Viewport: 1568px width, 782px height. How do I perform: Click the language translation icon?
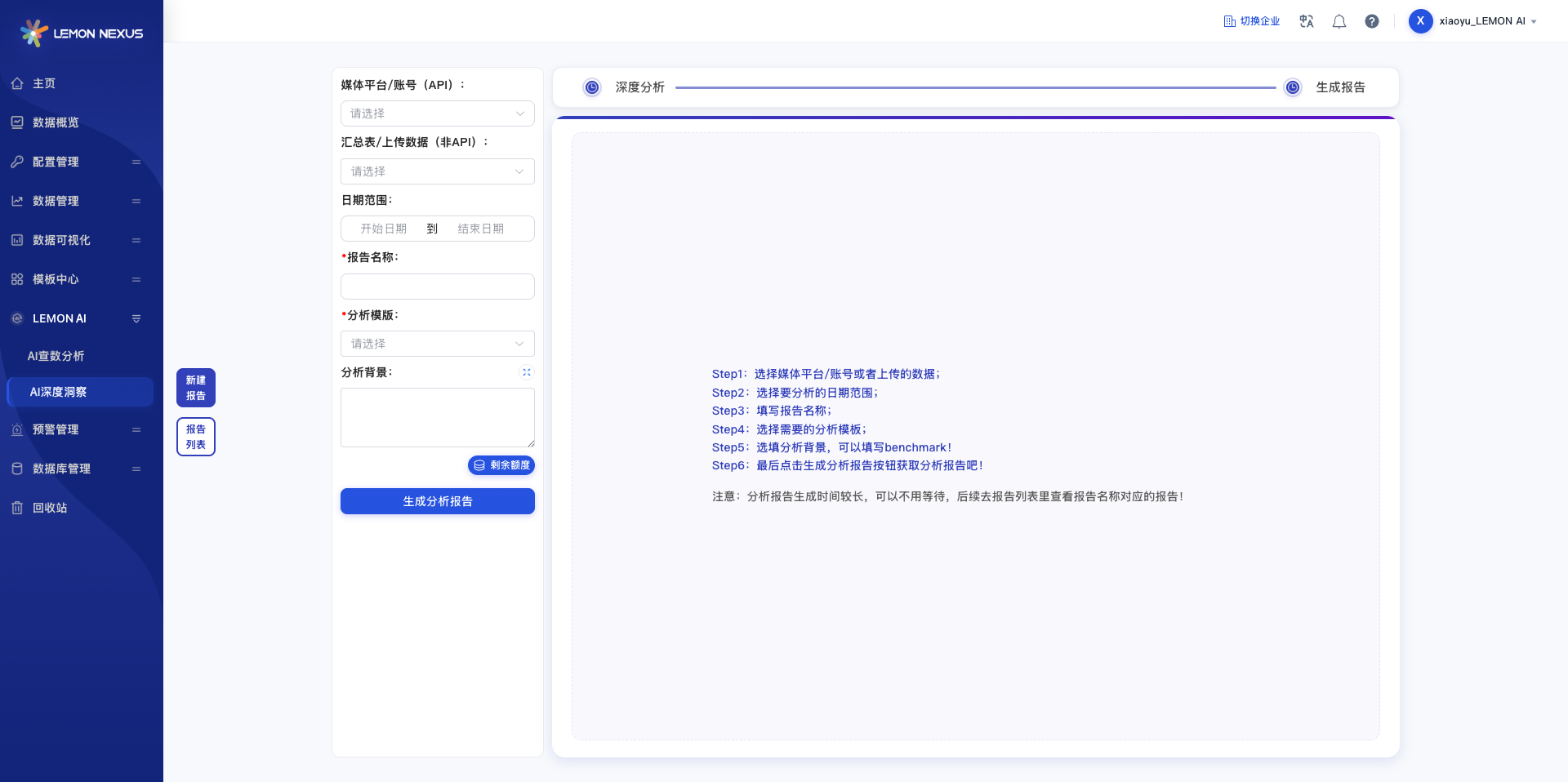point(1306,21)
